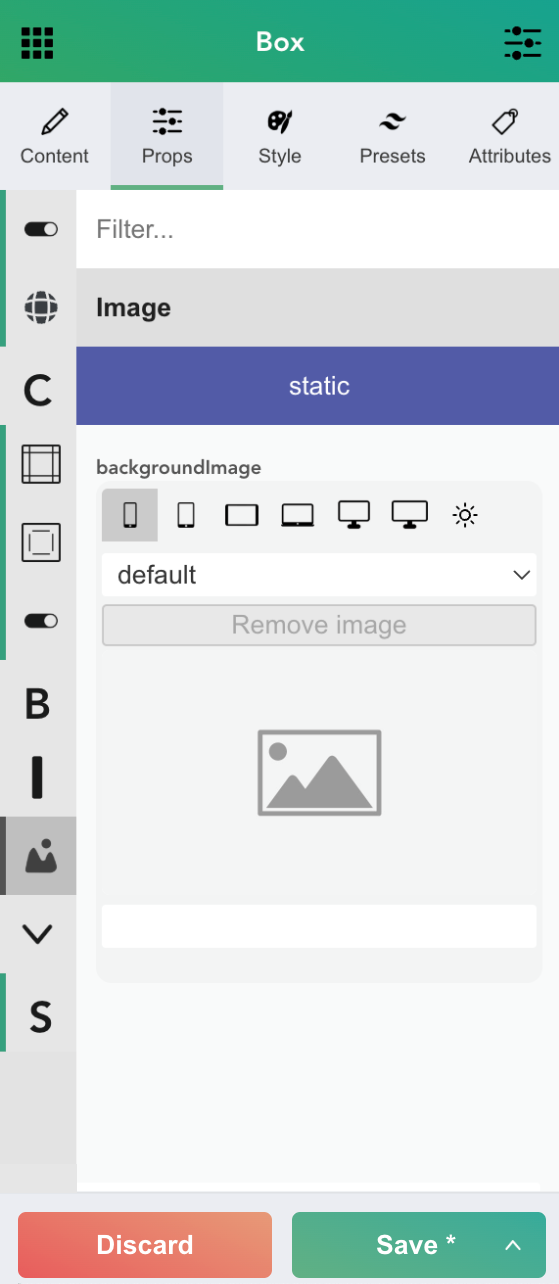
Task: Choose the laptop breakpoint icon
Action: pos(298,515)
